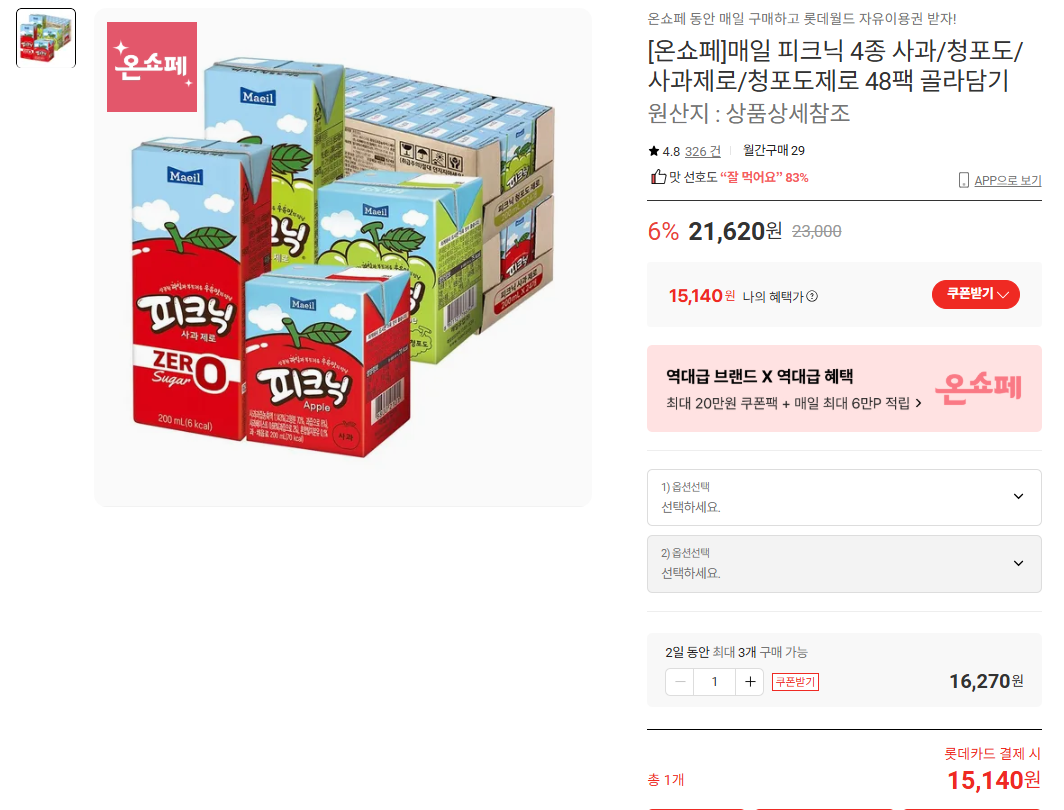Image resolution: width=1064 pixels, height=810 pixels.
Task: Click the product thumbnail image
Action: click(x=46, y=38)
